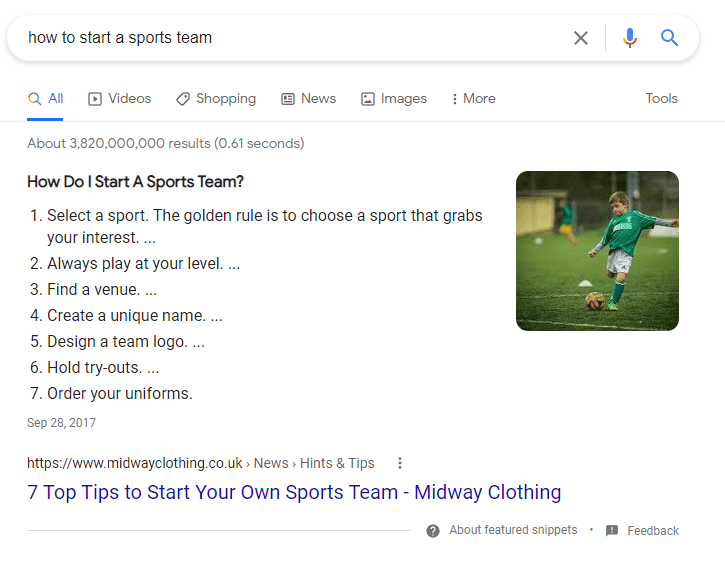The width and height of the screenshot is (725, 563).
Task: Expand the More search categories menu
Action: point(473,98)
